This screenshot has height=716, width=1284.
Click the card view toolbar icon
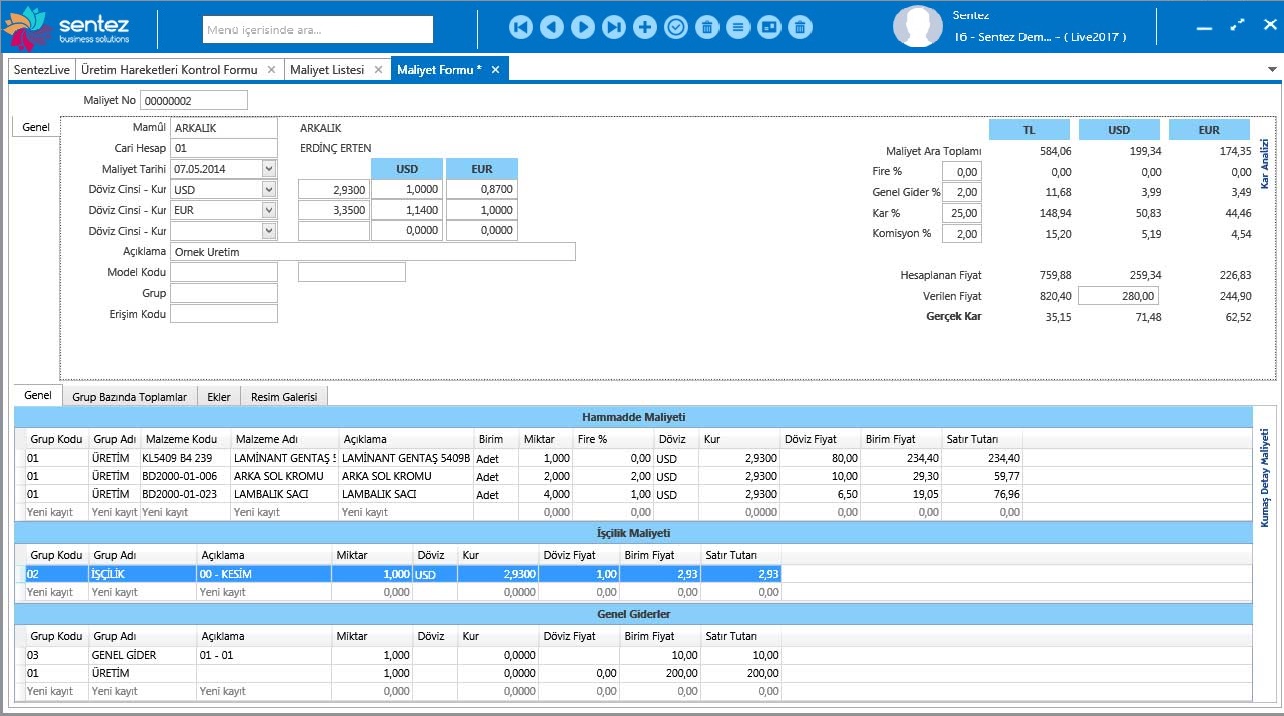click(x=769, y=27)
